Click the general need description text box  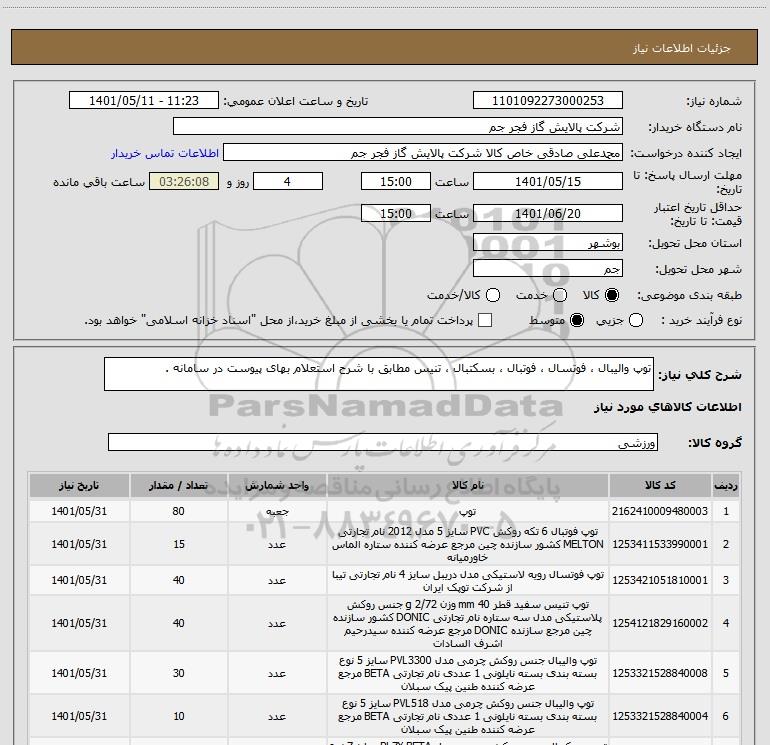coord(379,374)
